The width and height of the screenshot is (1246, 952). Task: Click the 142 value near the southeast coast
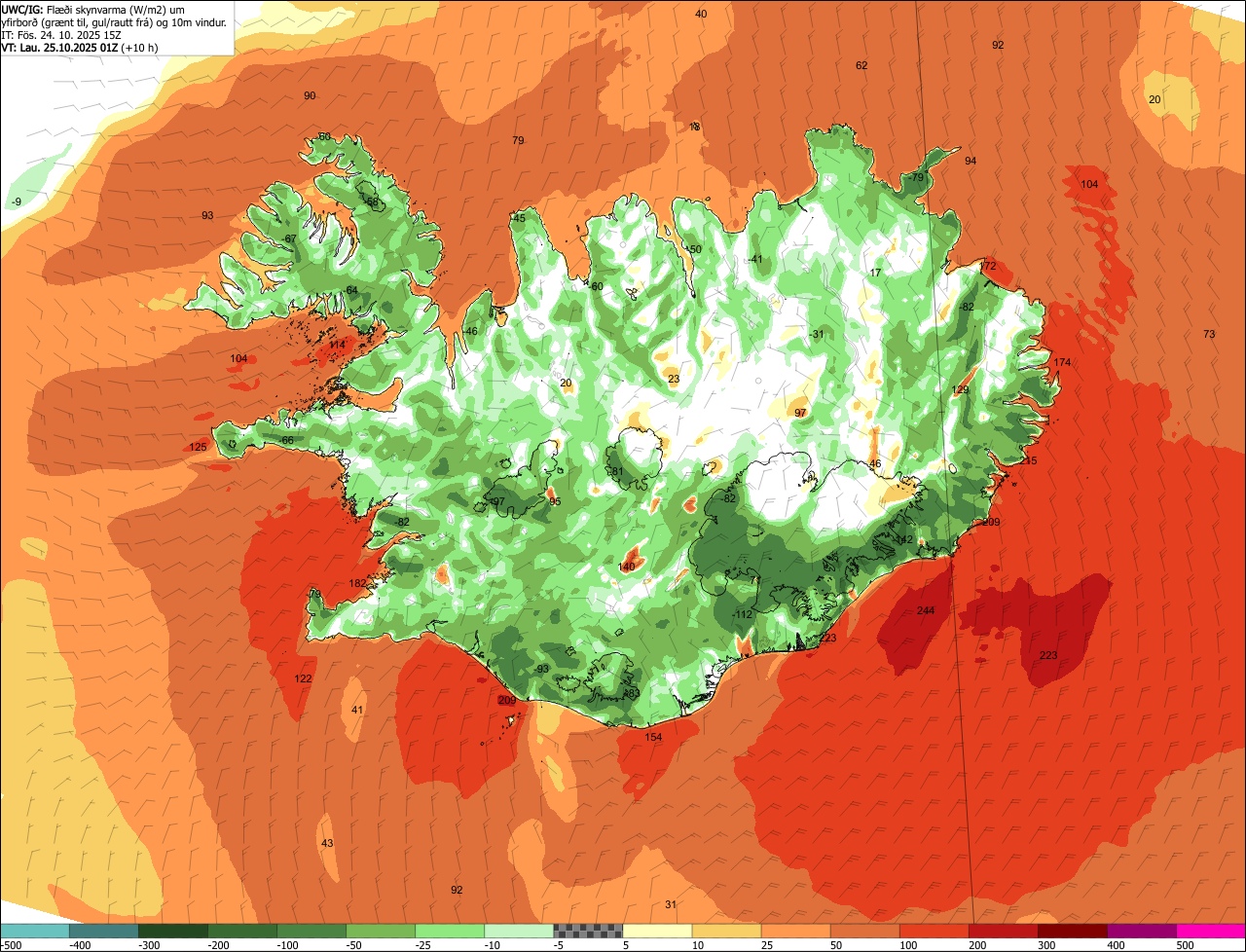pyautogui.click(x=905, y=539)
